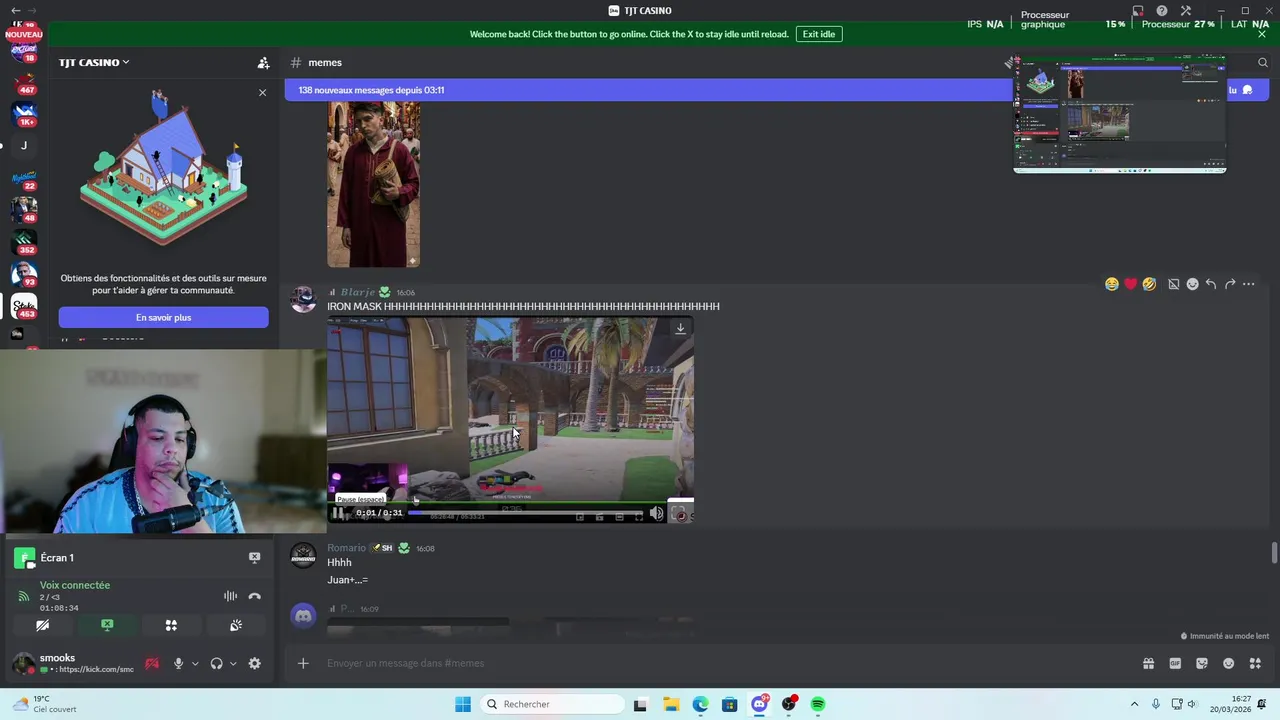This screenshot has height=720, width=1280.
Task: Expand microphone input options chevron
Action: pyautogui.click(x=195, y=663)
